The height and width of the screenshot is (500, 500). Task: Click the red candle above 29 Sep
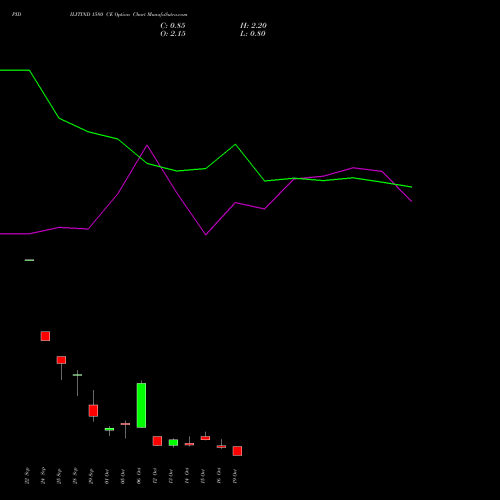pyautogui.click(x=93, y=411)
